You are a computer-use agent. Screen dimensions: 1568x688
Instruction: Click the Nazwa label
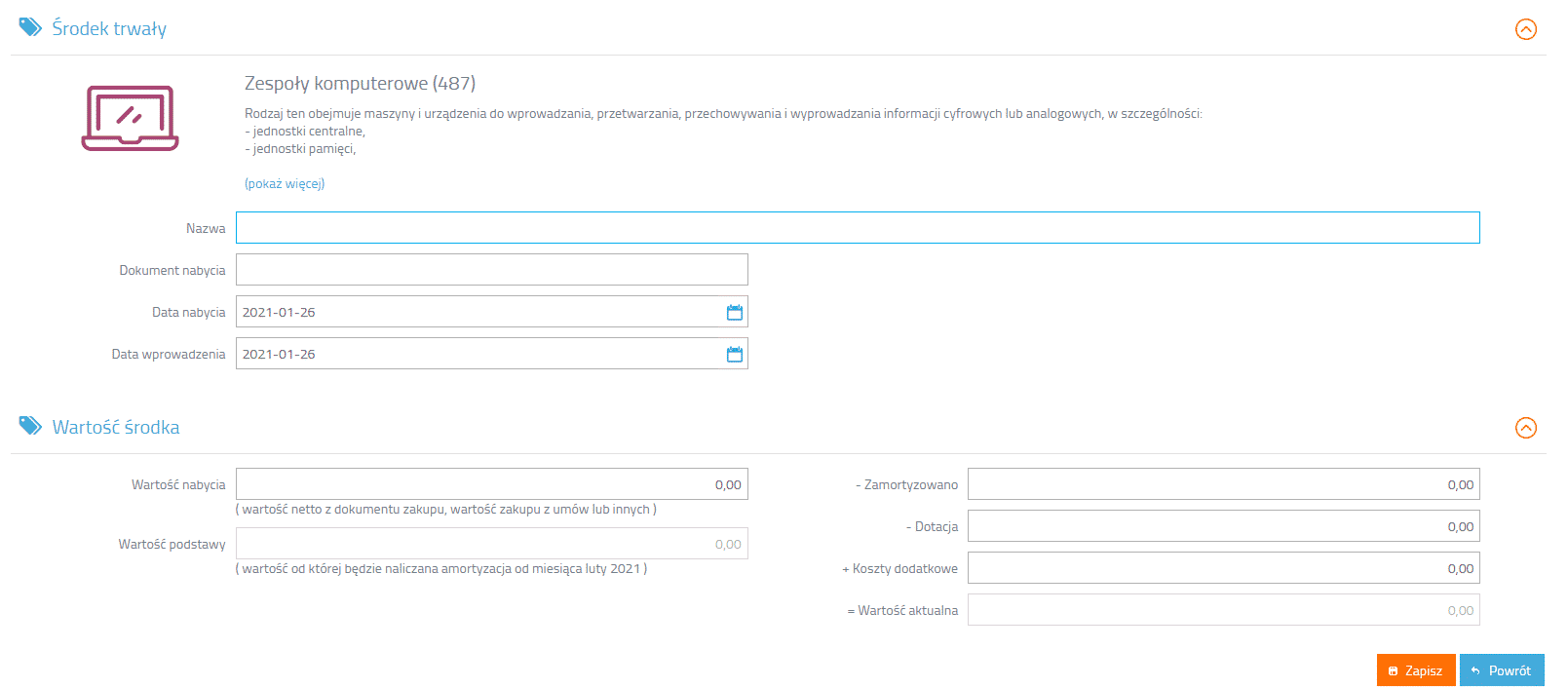206,228
